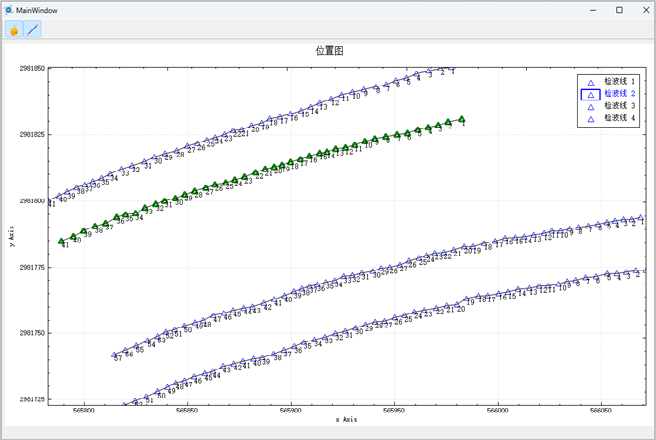Click the y Axis label left of plot
656x440 pixels.
(x=10, y=237)
